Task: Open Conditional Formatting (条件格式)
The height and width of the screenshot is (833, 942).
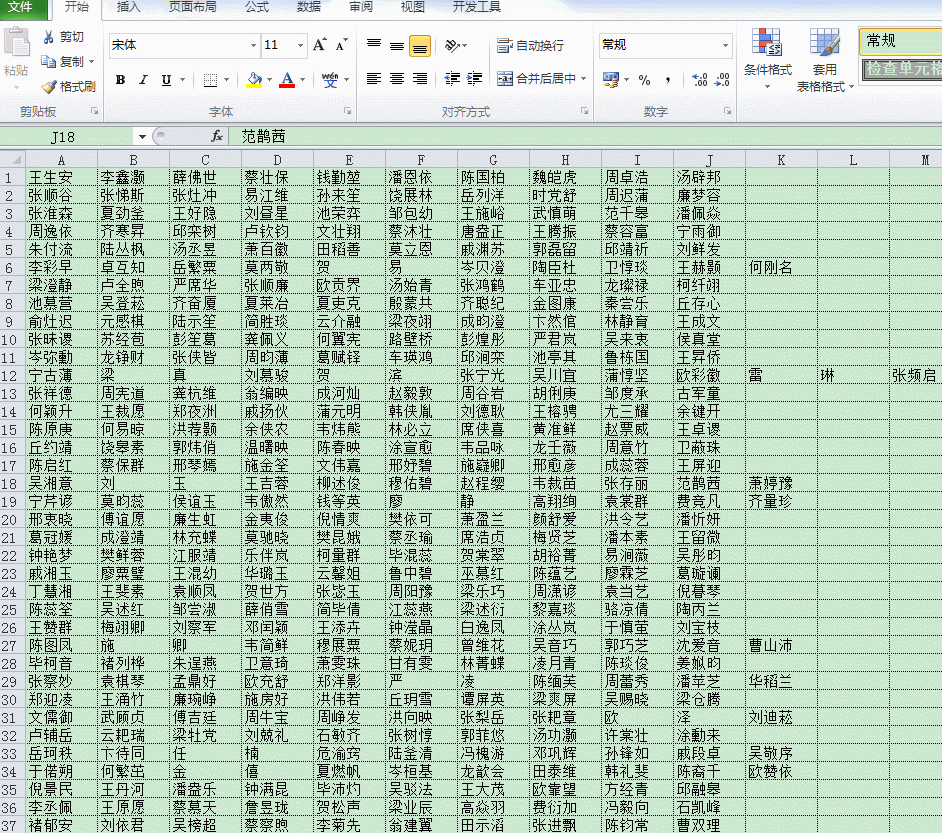Action: pos(767,58)
